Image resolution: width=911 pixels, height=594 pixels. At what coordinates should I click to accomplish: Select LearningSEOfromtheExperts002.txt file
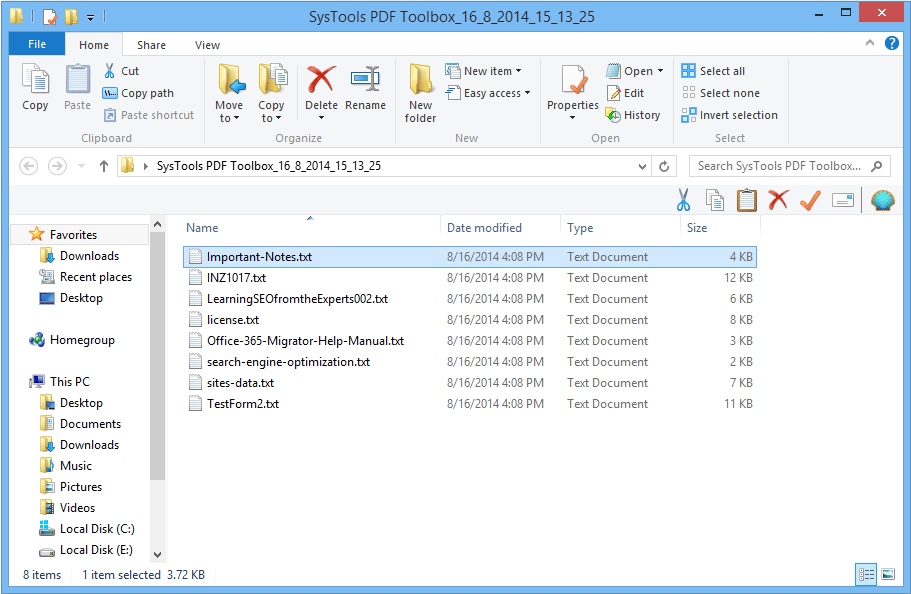coord(469,299)
